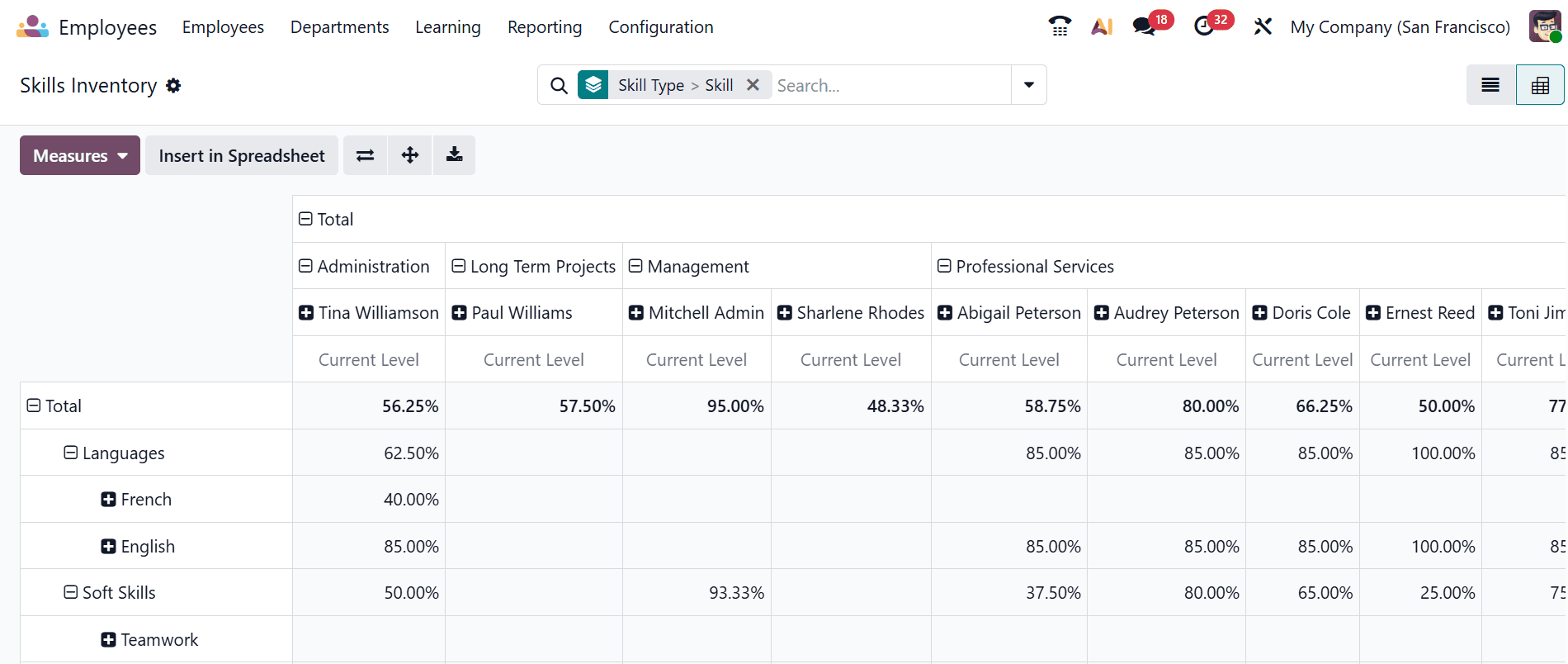This screenshot has height=664, width=1568.
Task: Open Skills Inventory gear settings
Action: 173,85
